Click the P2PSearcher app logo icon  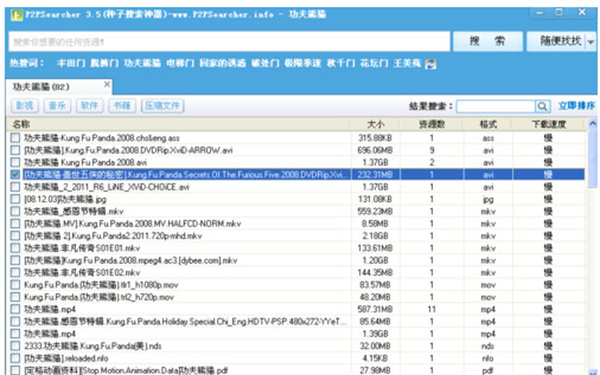tap(17, 15)
